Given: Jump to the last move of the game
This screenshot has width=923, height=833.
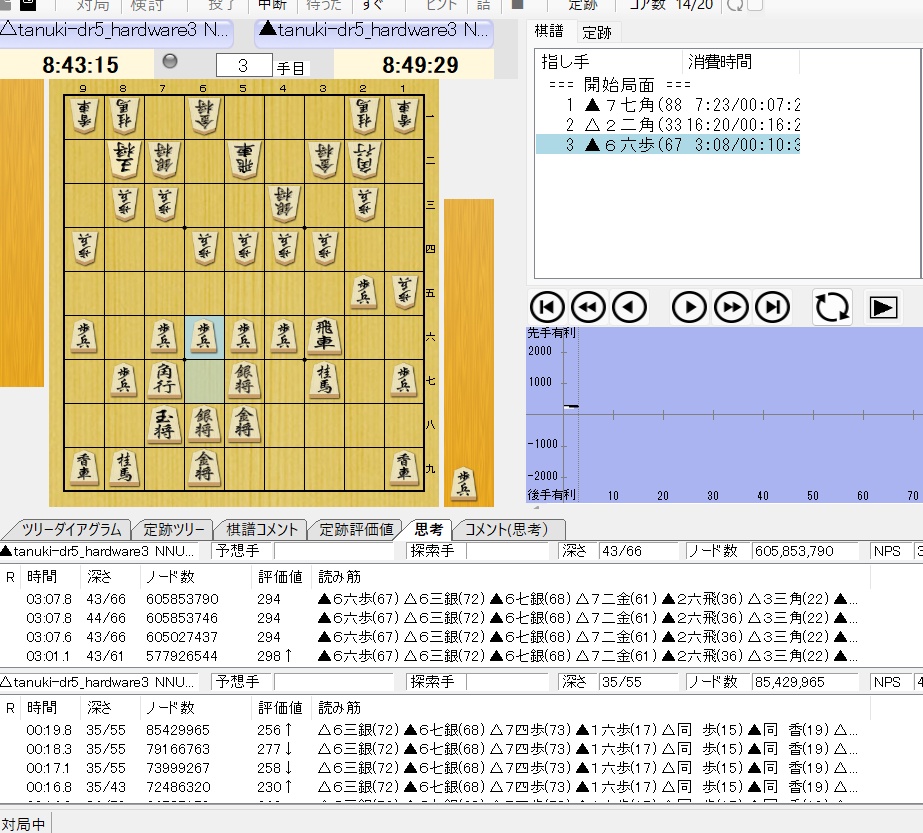Looking at the screenshot, I should (x=772, y=307).
